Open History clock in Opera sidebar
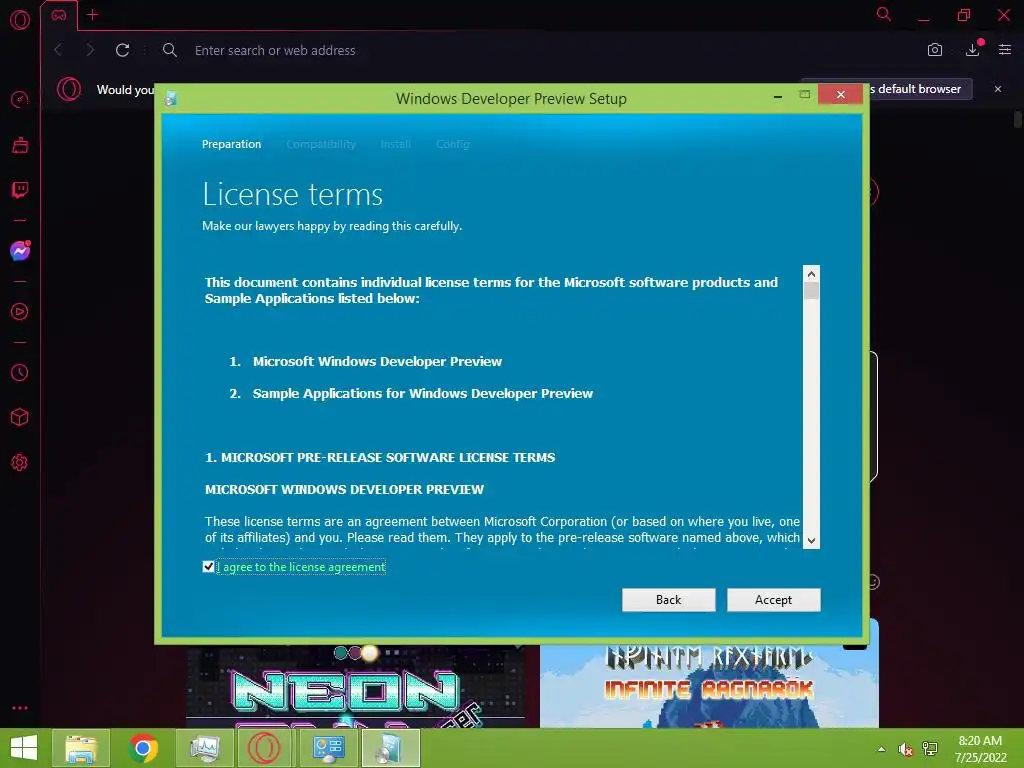Viewport: 1024px width, 768px height. click(x=20, y=372)
